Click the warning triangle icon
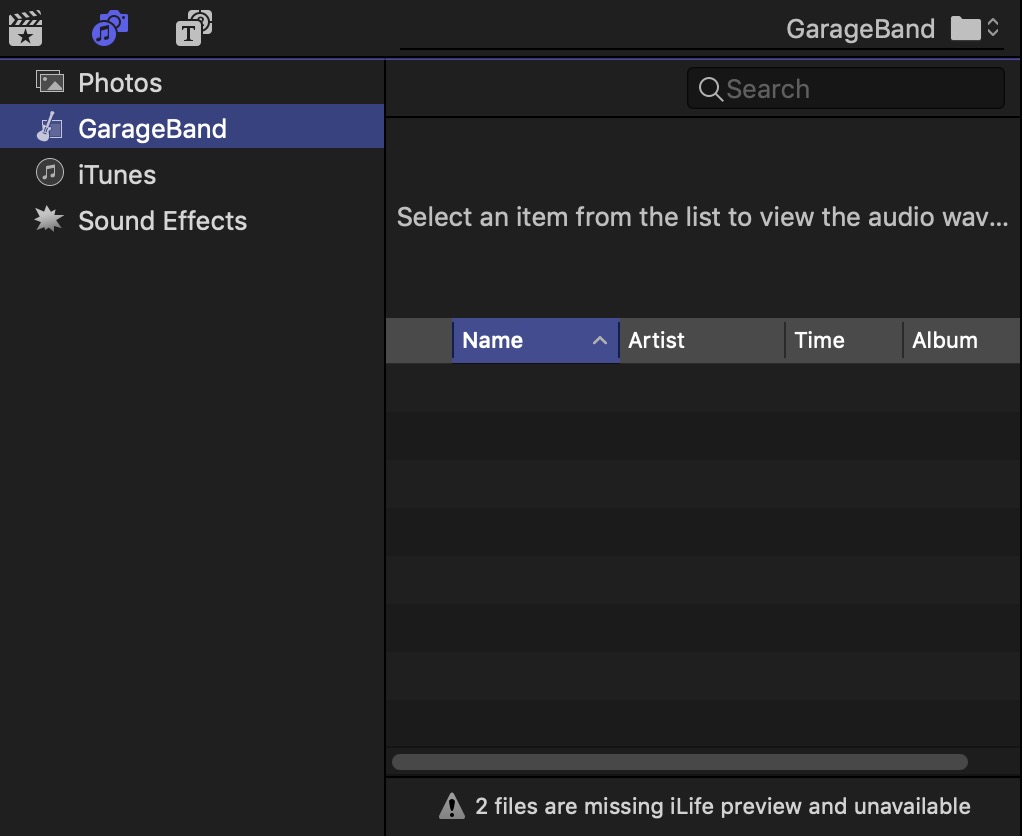The height and width of the screenshot is (836, 1022). (x=452, y=806)
